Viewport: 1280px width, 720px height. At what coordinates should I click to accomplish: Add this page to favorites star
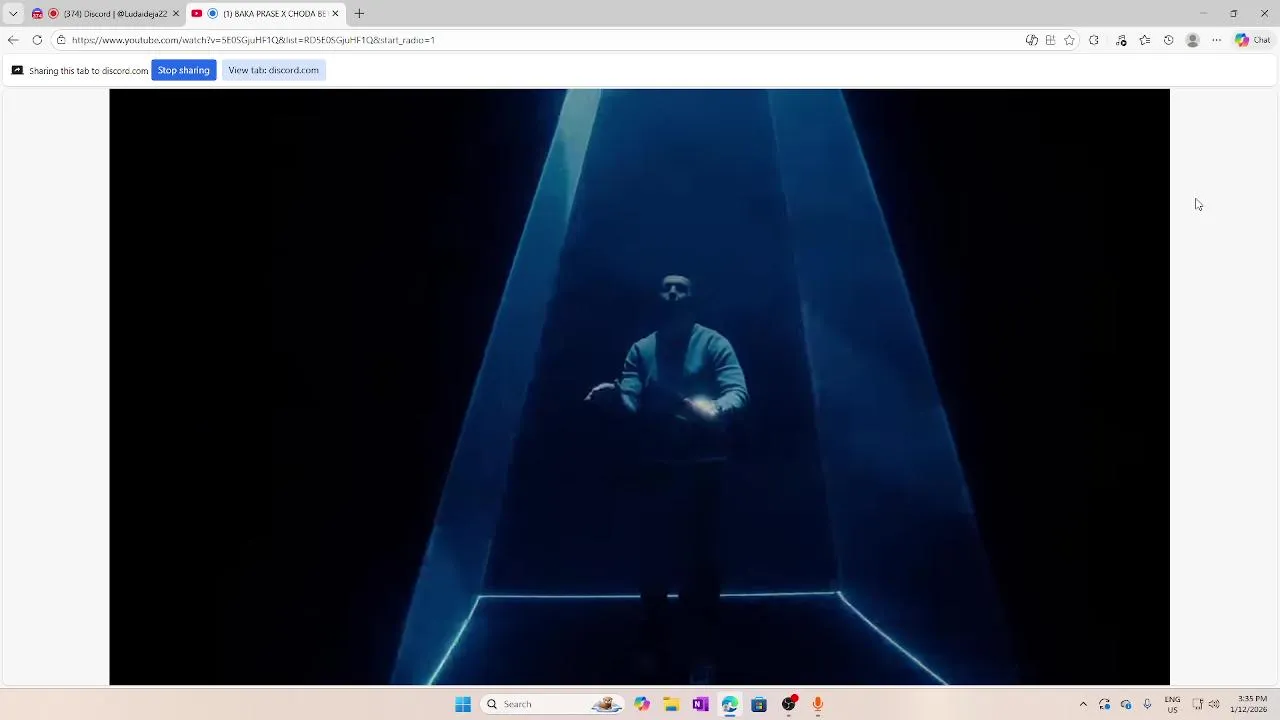click(x=1069, y=40)
